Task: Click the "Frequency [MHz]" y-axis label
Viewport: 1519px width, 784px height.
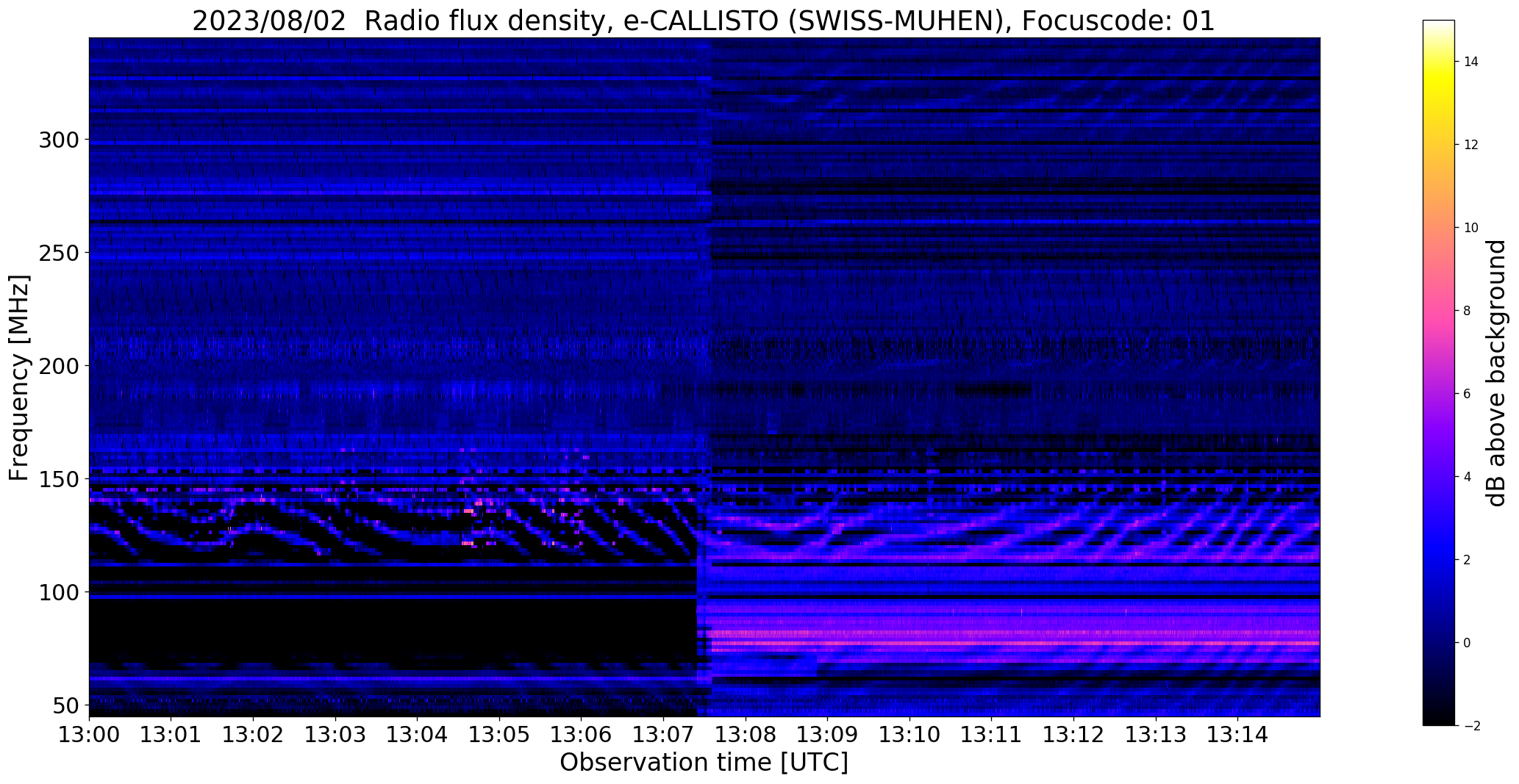Action: tap(20, 378)
